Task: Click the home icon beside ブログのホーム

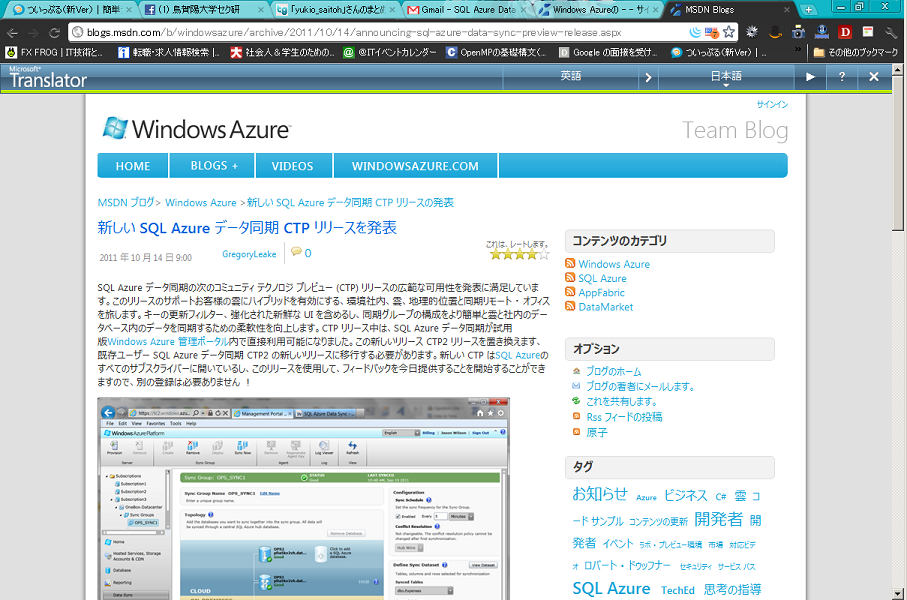Action: [576, 371]
